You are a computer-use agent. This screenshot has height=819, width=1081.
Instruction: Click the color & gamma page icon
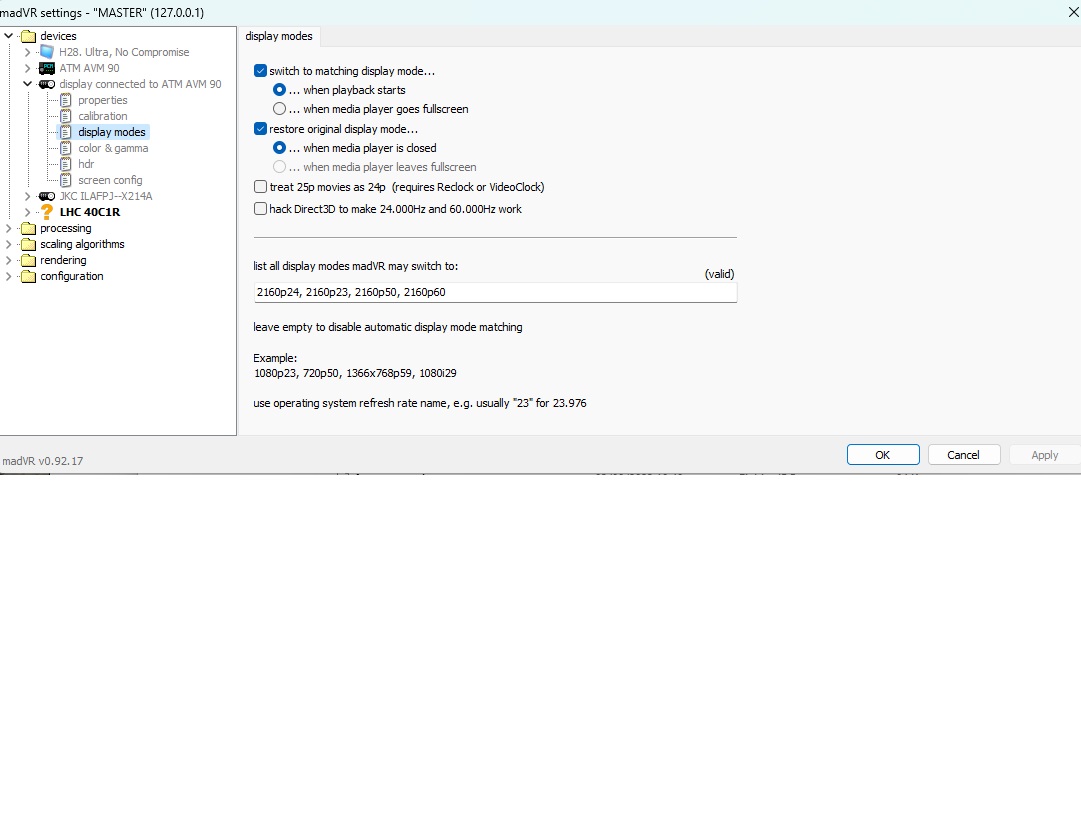click(x=65, y=148)
